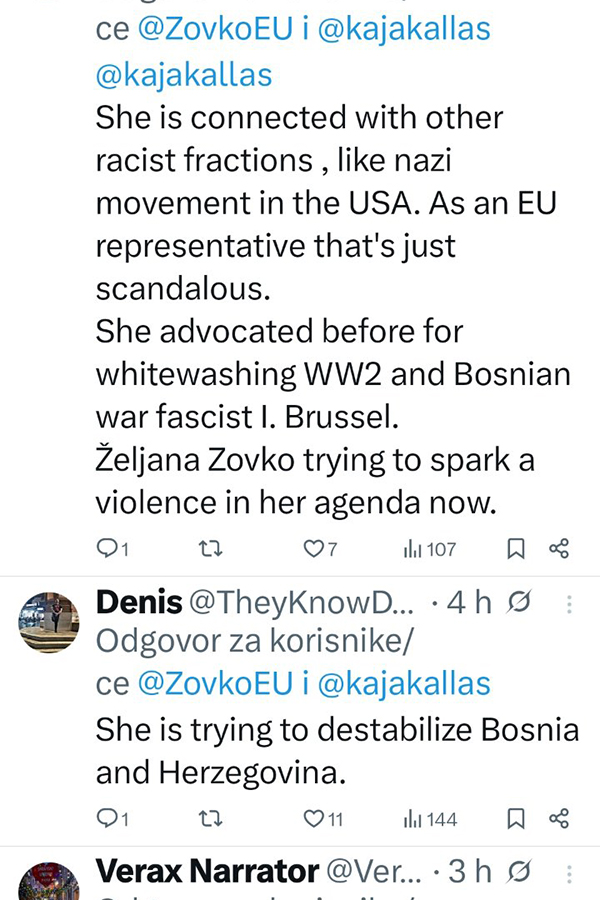The image size is (600, 900).
Task: Bookmark the tweet with 107 views
Action: (516, 548)
